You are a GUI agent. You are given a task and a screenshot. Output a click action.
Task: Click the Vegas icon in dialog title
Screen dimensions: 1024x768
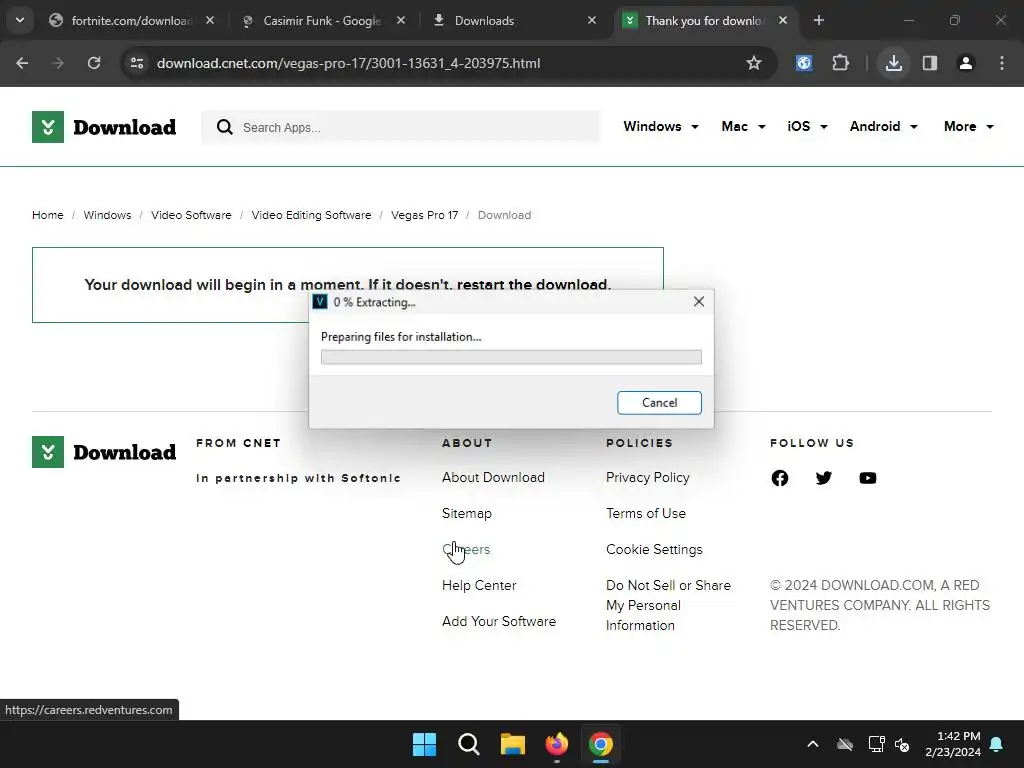click(320, 302)
